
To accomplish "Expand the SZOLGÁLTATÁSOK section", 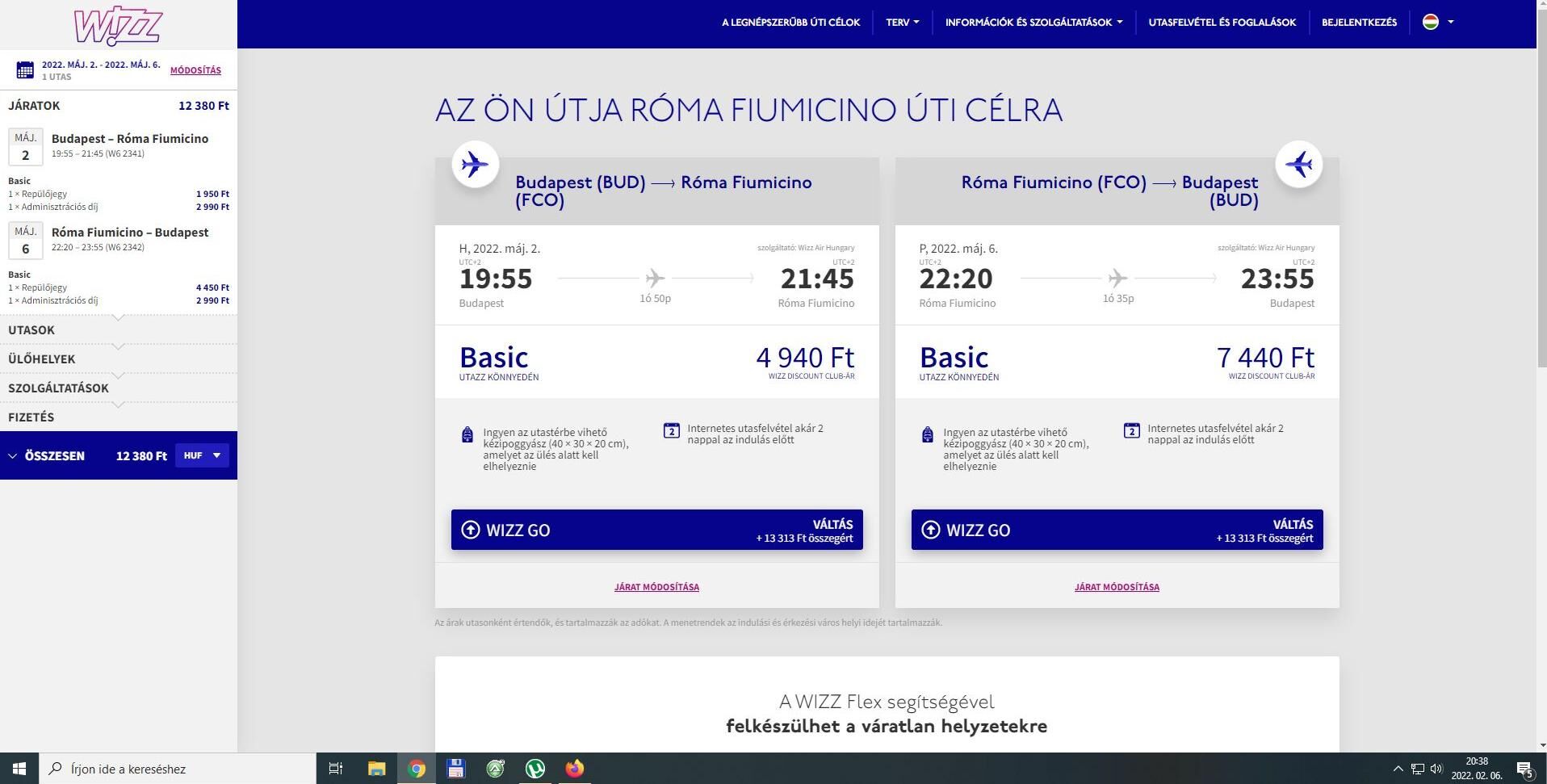I will coord(119,388).
